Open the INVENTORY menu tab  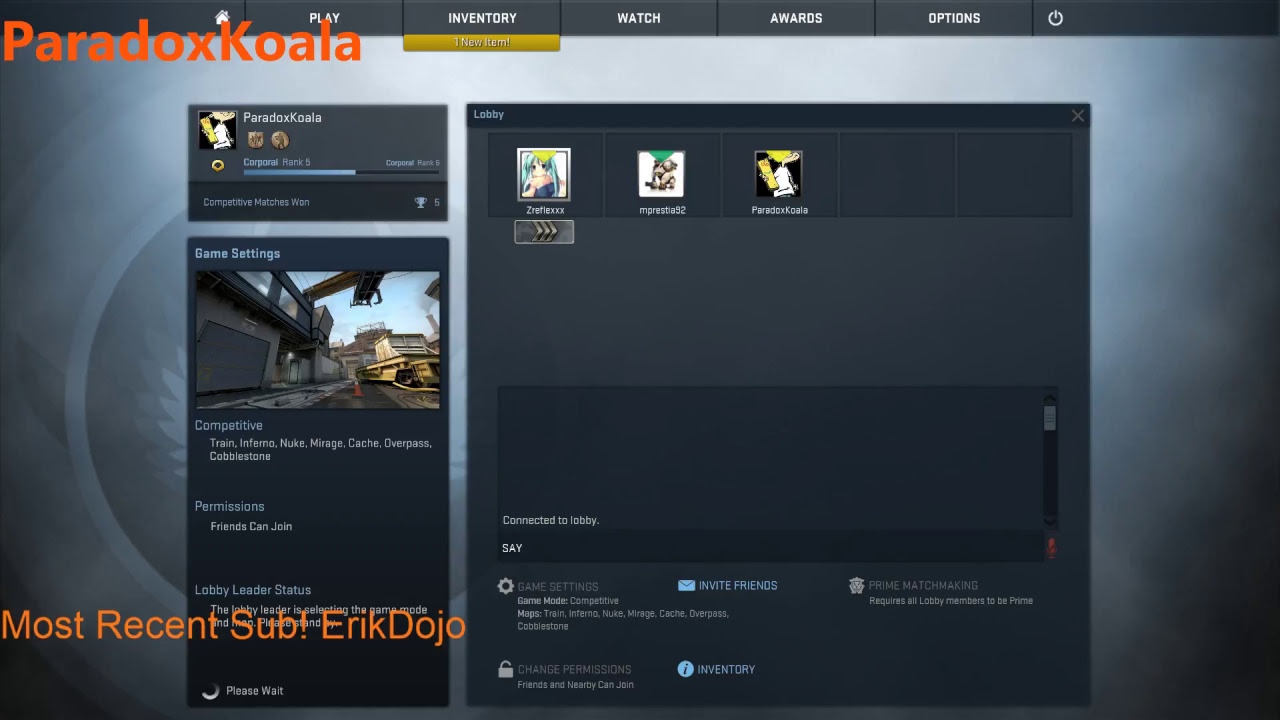coord(482,18)
